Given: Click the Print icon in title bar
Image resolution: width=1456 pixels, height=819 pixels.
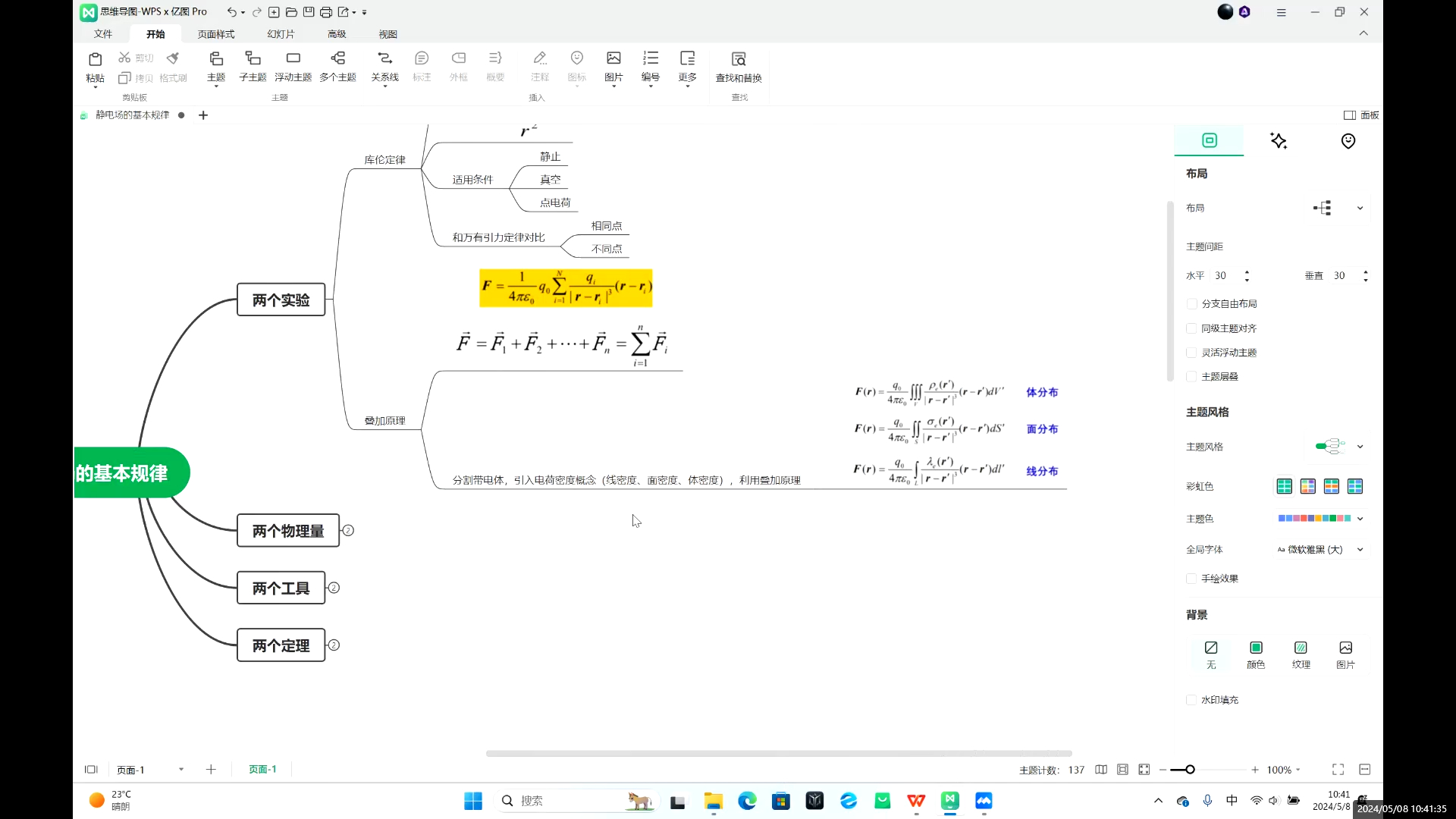Looking at the screenshot, I should click(326, 12).
